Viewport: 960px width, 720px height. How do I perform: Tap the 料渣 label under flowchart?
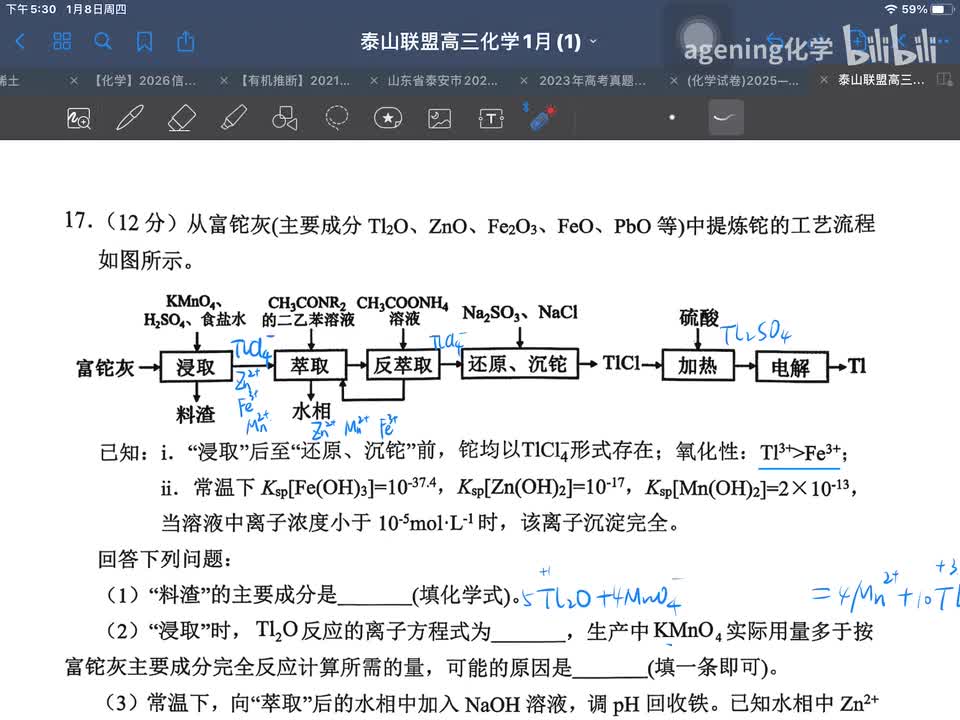[x=195, y=414]
